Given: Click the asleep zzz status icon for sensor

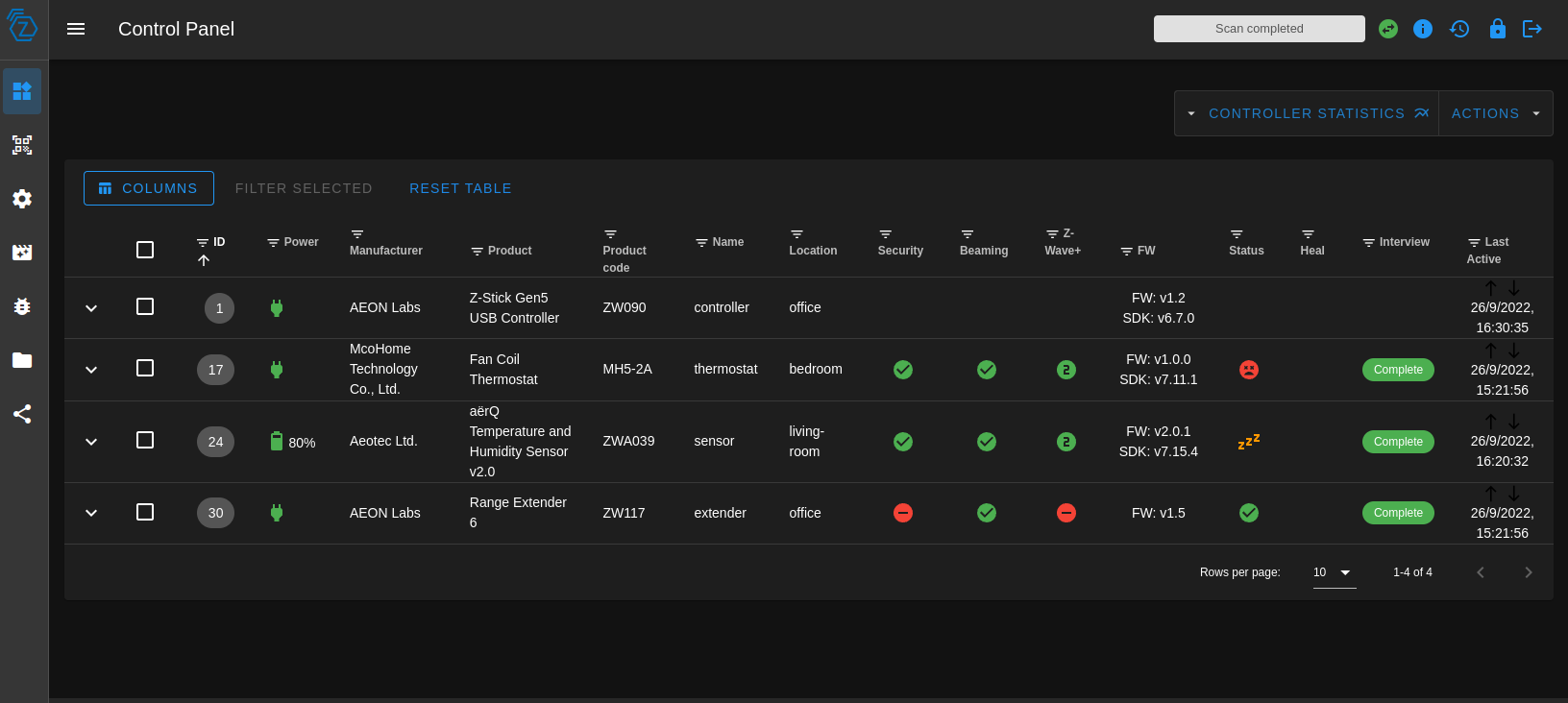Looking at the screenshot, I should coord(1249,442).
